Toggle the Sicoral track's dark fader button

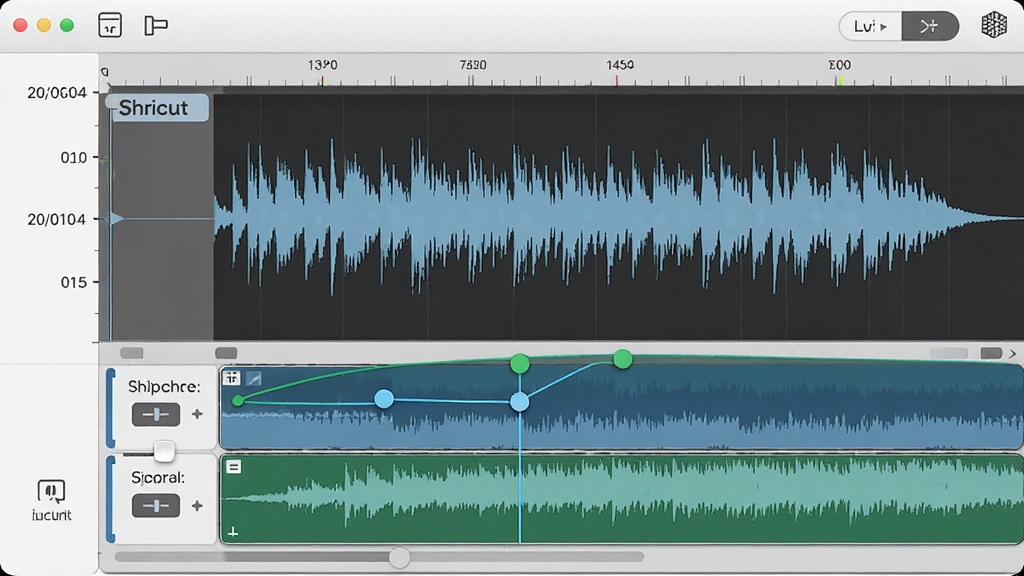coord(156,505)
